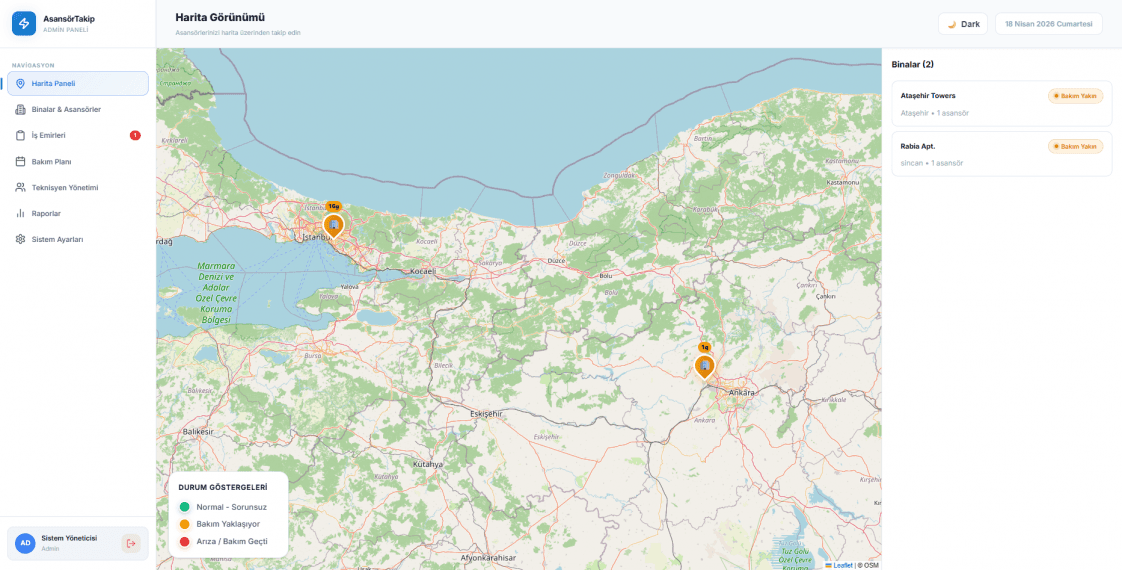Click red Arıza / Bakım Geçti legend dot
The height and width of the screenshot is (570, 1122).
(185, 541)
